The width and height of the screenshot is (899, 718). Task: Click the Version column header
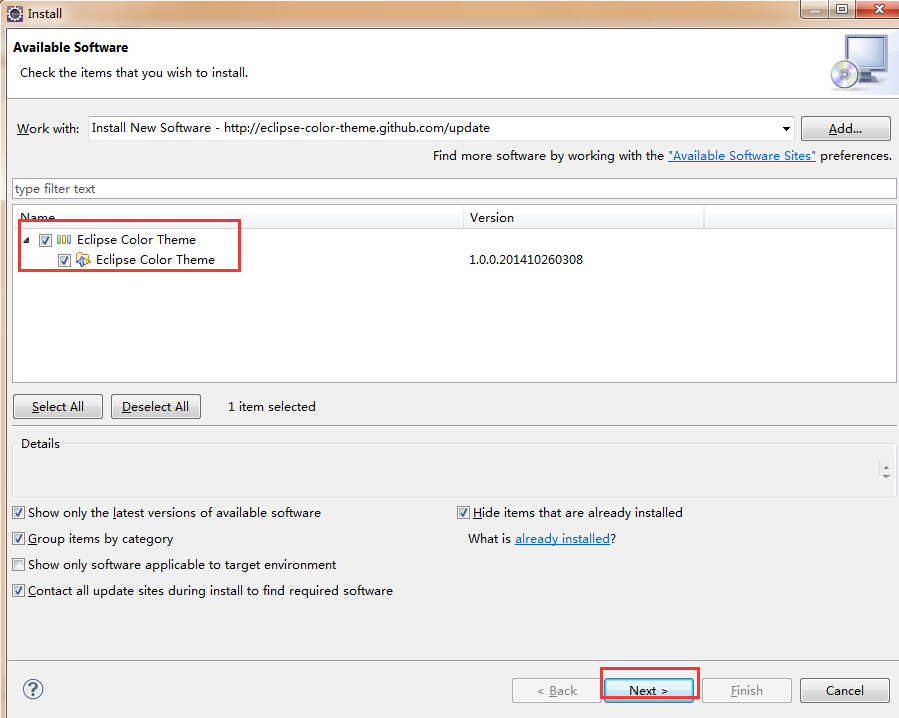tap(584, 218)
